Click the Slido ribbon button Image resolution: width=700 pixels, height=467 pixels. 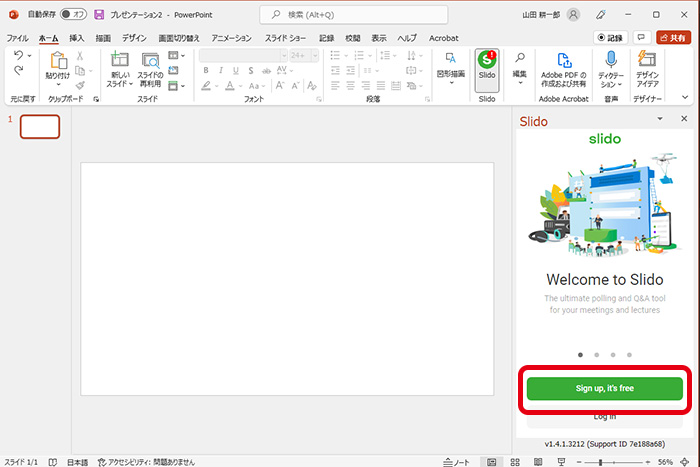[487, 69]
